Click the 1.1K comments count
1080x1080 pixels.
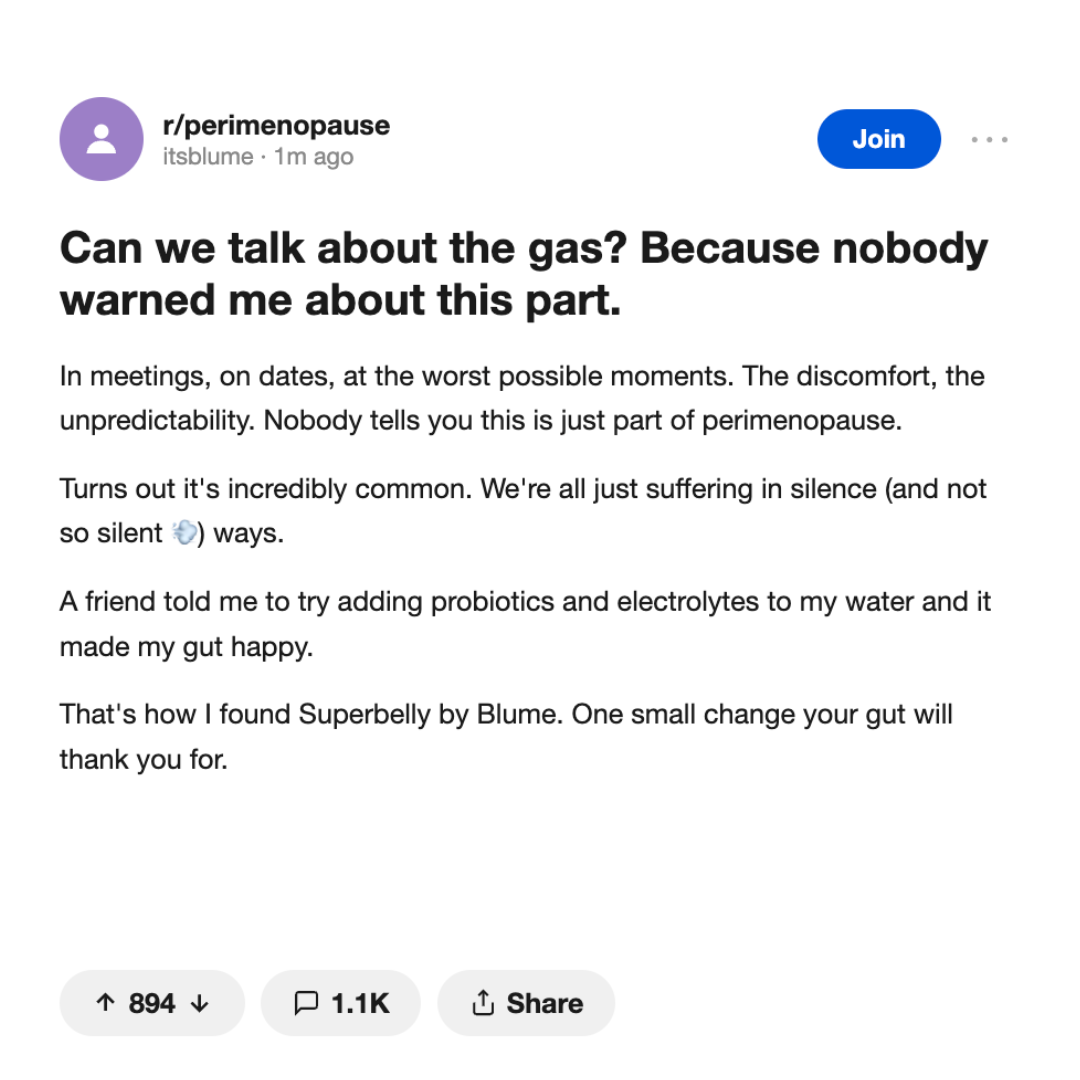(360, 1003)
